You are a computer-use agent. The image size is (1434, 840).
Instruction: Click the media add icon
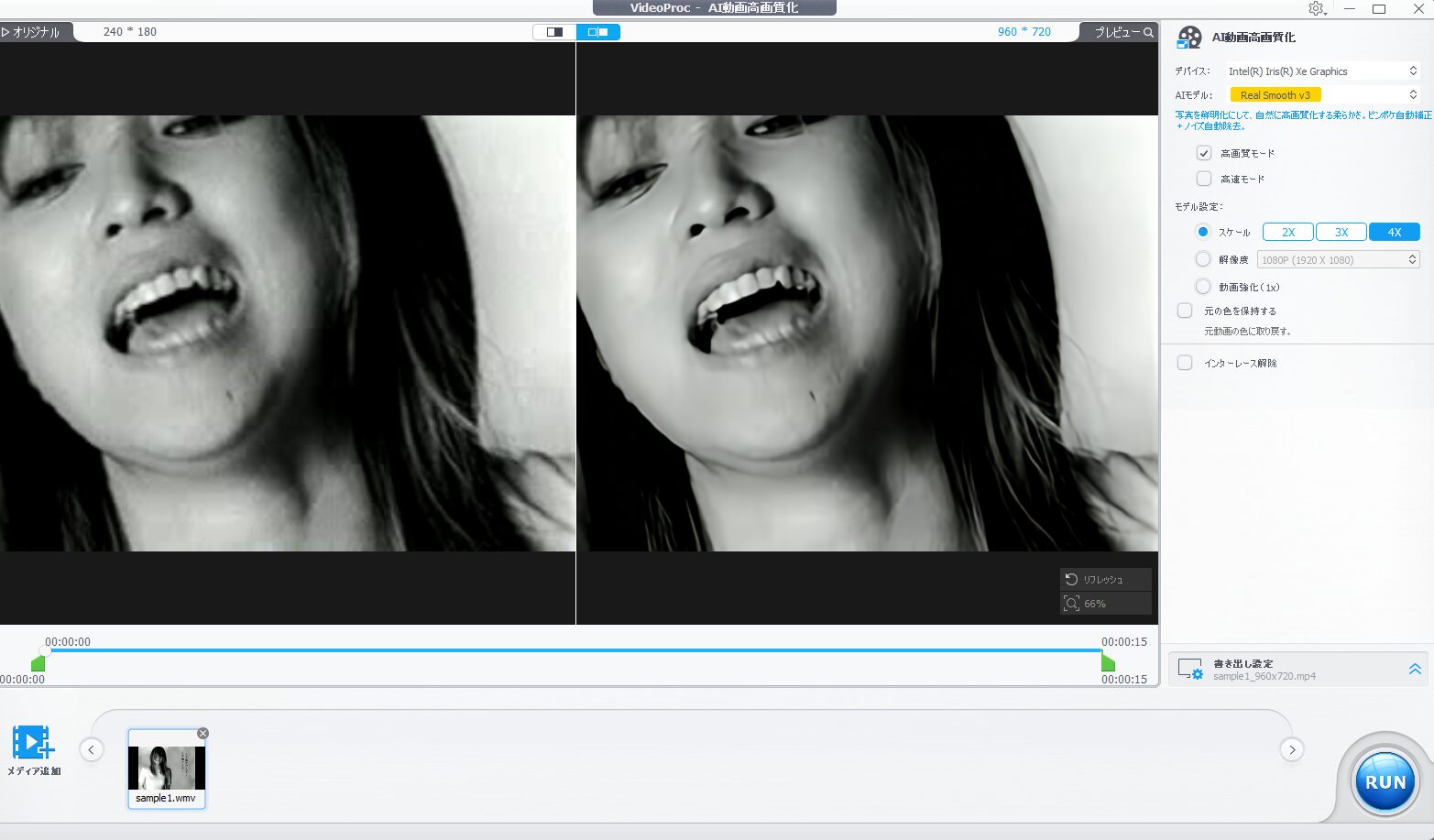click(x=34, y=742)
